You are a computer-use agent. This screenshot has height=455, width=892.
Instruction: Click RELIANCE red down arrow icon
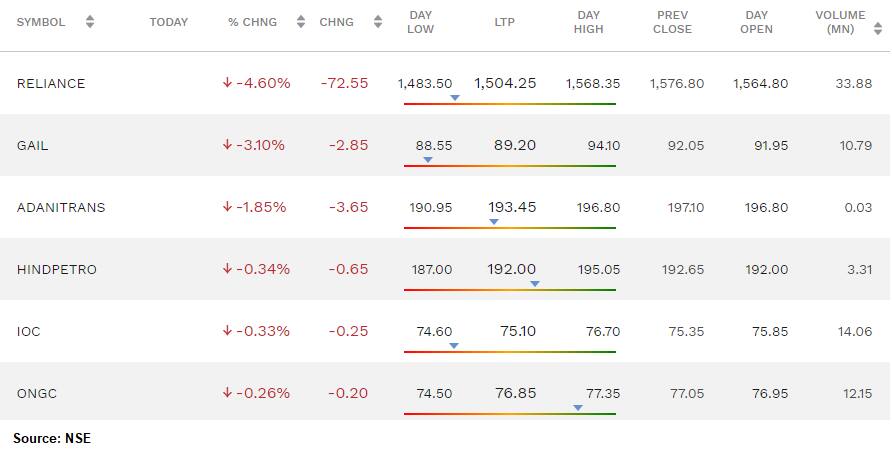point(228,83)
